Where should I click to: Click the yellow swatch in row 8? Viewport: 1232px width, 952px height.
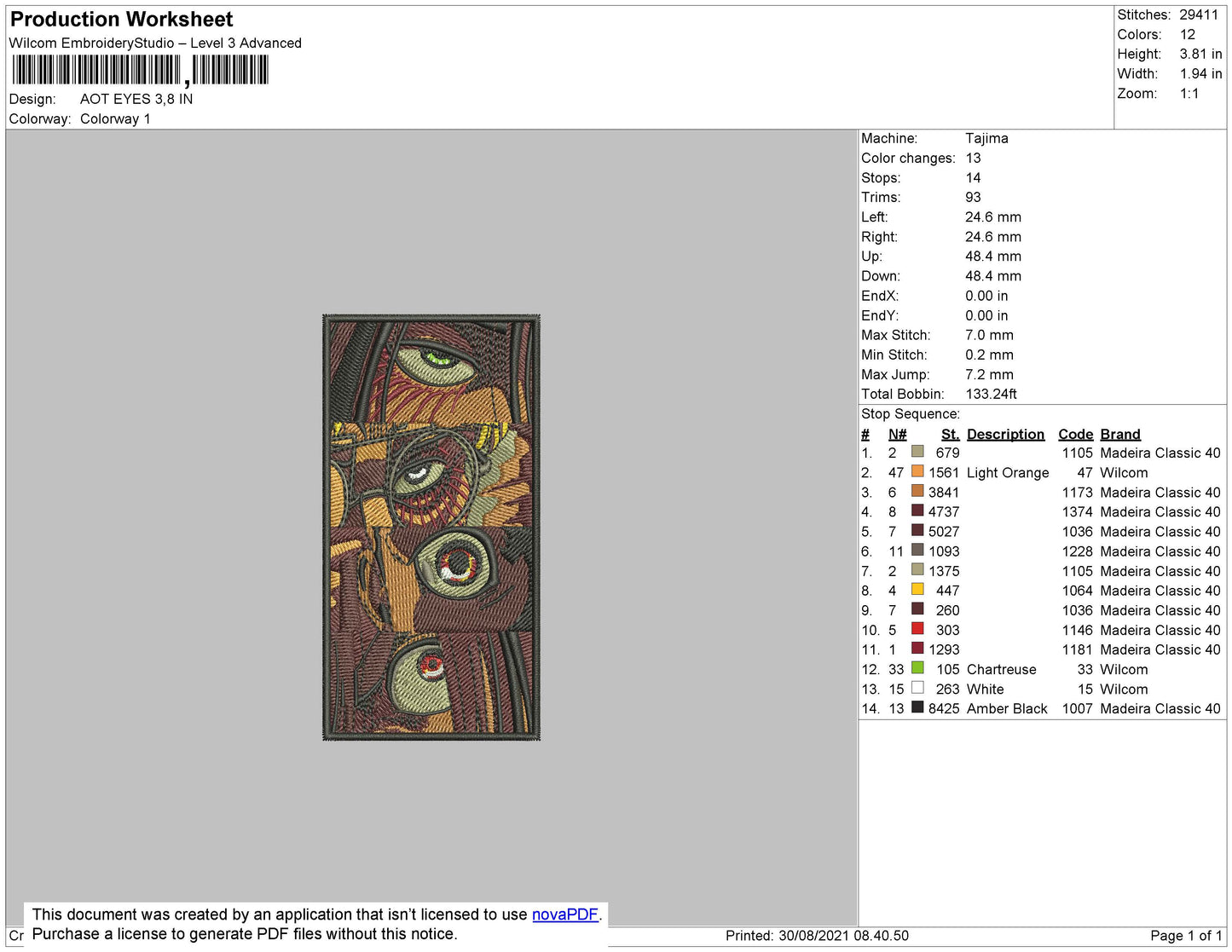tap(917, 590)
